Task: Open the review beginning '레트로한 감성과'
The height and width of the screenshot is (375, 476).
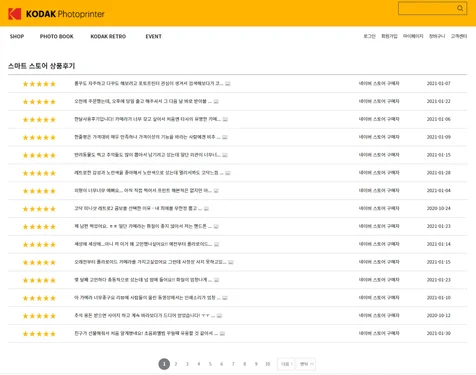Action: (149, 173)
